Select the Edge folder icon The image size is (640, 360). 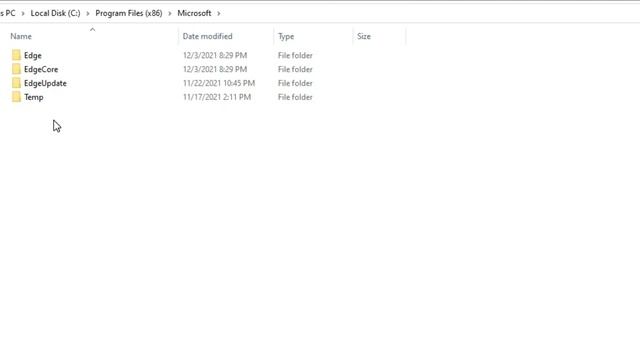[x=16, y=55]
